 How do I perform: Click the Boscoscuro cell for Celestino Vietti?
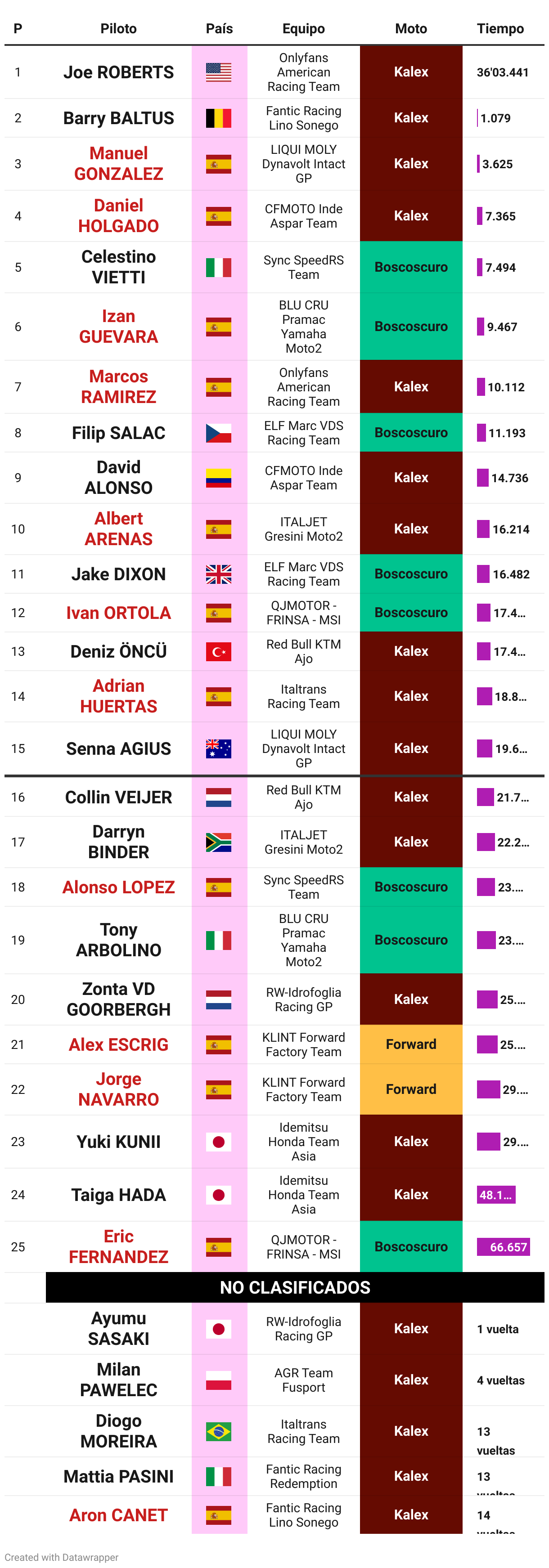point(411,267)
